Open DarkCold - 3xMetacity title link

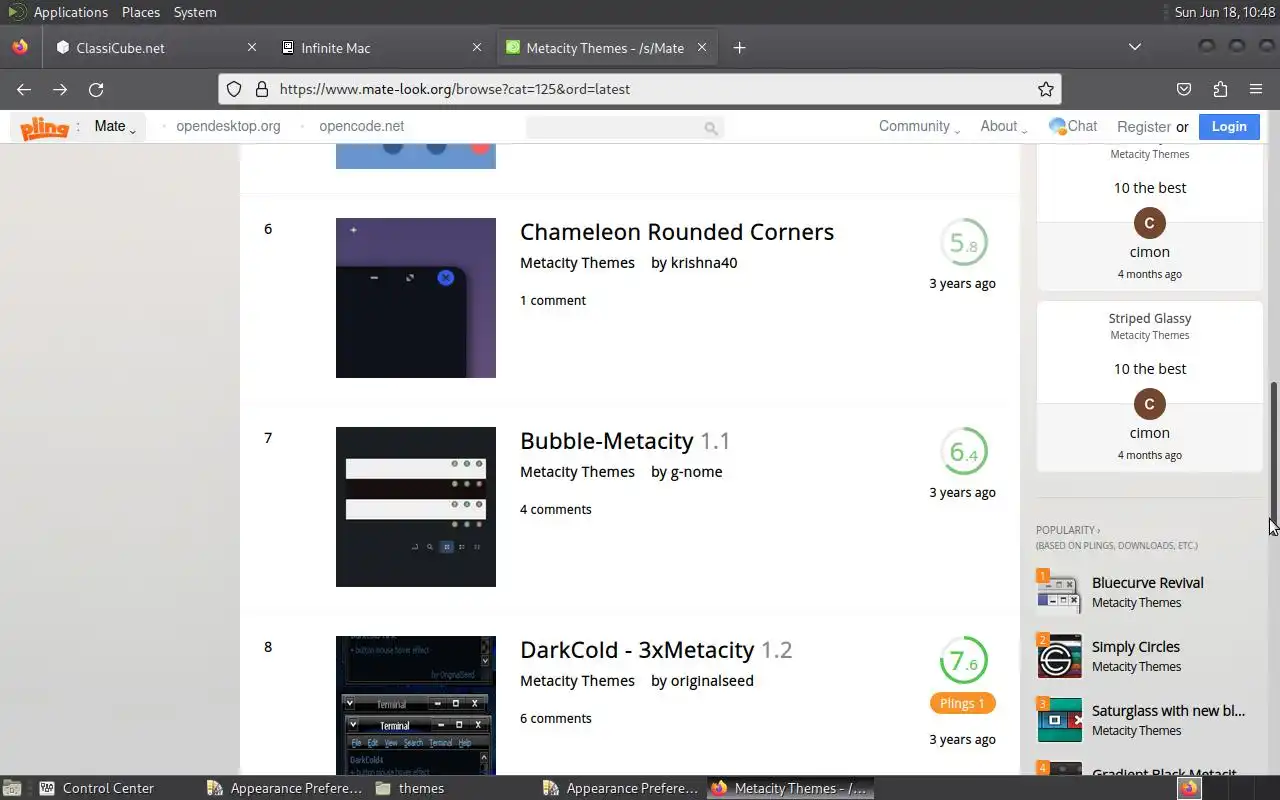(656, 650)
